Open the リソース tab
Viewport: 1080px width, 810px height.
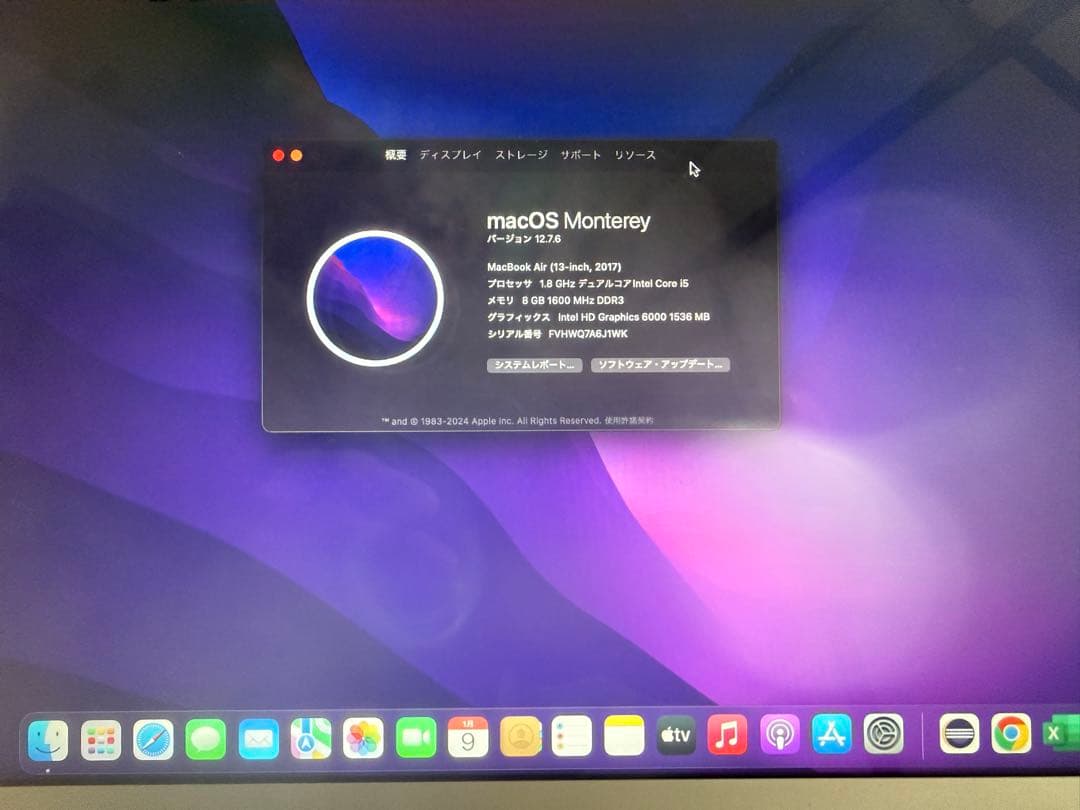click(x=635, y=155)
